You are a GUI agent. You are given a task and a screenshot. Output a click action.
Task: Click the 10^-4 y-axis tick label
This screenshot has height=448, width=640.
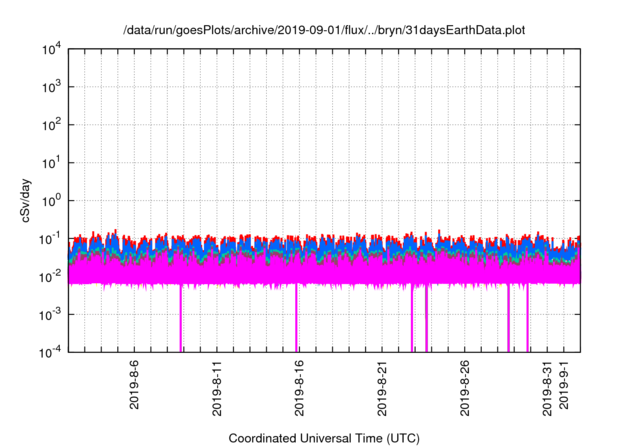(x=51, y=352)
